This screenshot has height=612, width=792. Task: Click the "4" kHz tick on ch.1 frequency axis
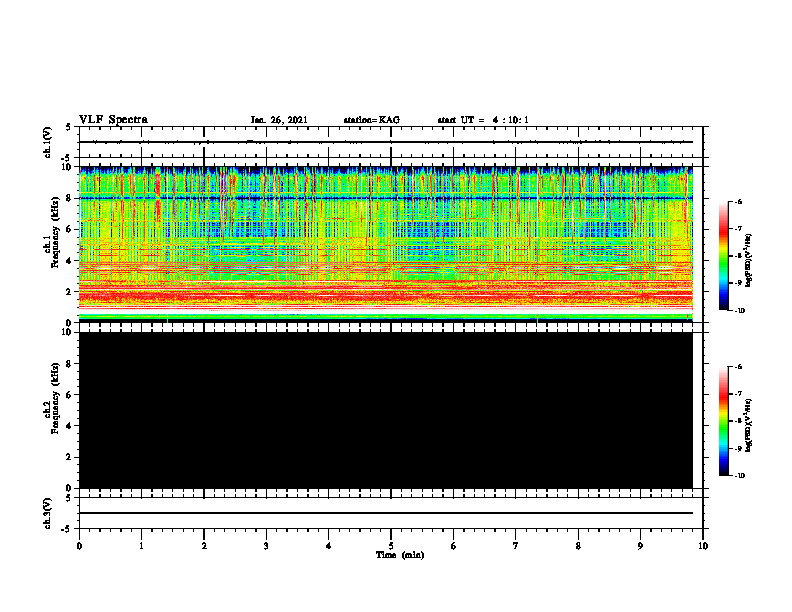click(70, 261)
